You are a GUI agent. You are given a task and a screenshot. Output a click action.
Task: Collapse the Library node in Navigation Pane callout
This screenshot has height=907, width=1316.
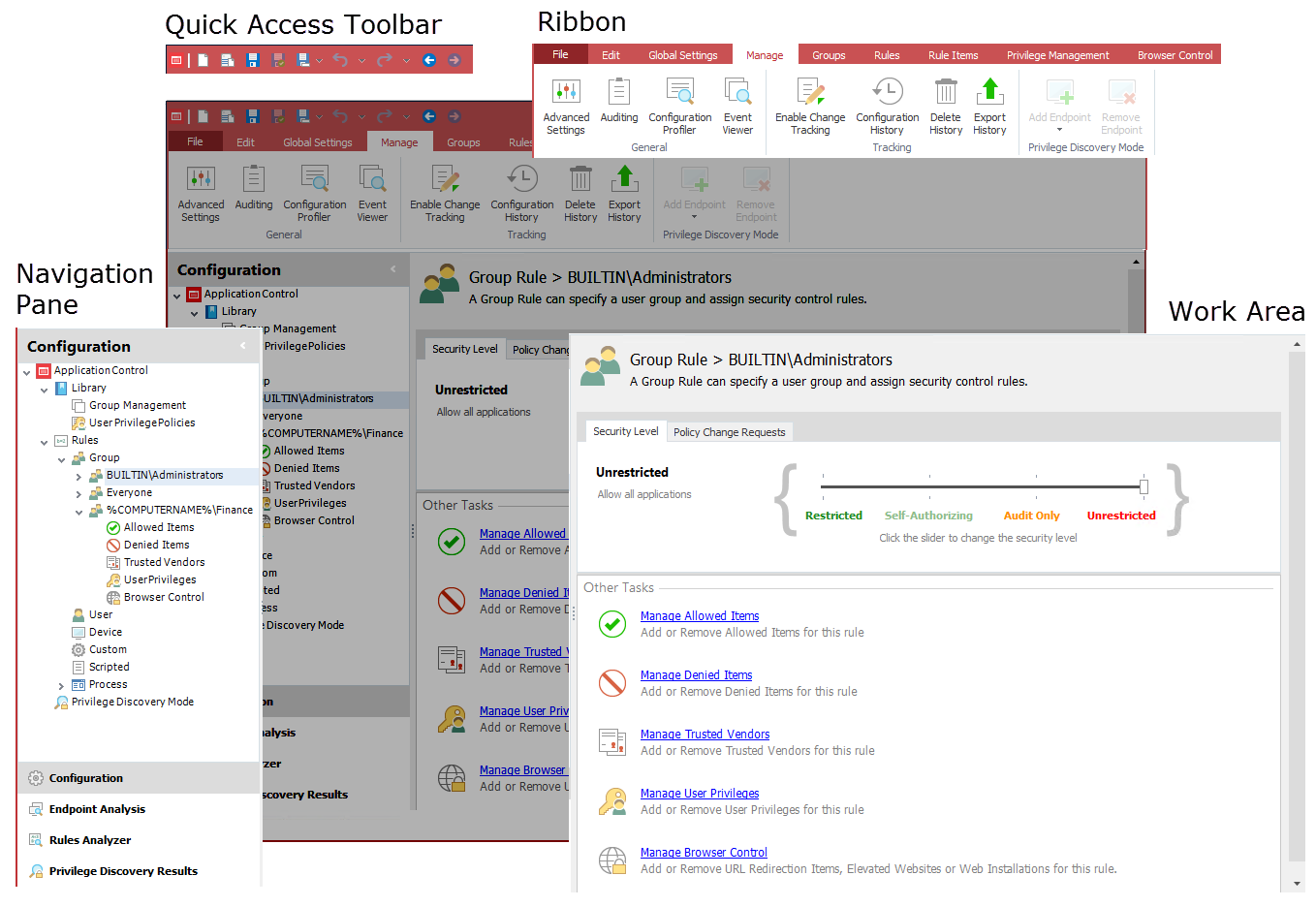[x=44, y=390]
